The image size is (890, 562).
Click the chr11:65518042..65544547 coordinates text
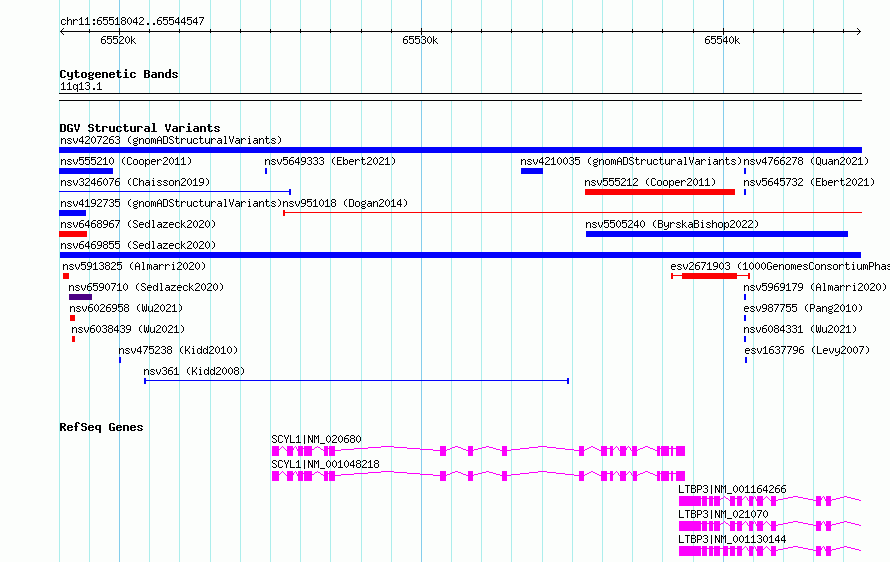132,22
